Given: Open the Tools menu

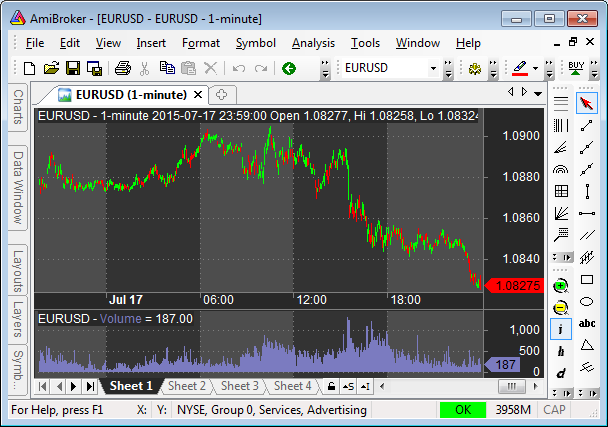Looking at the screenshot, I should tap(365, 43).
